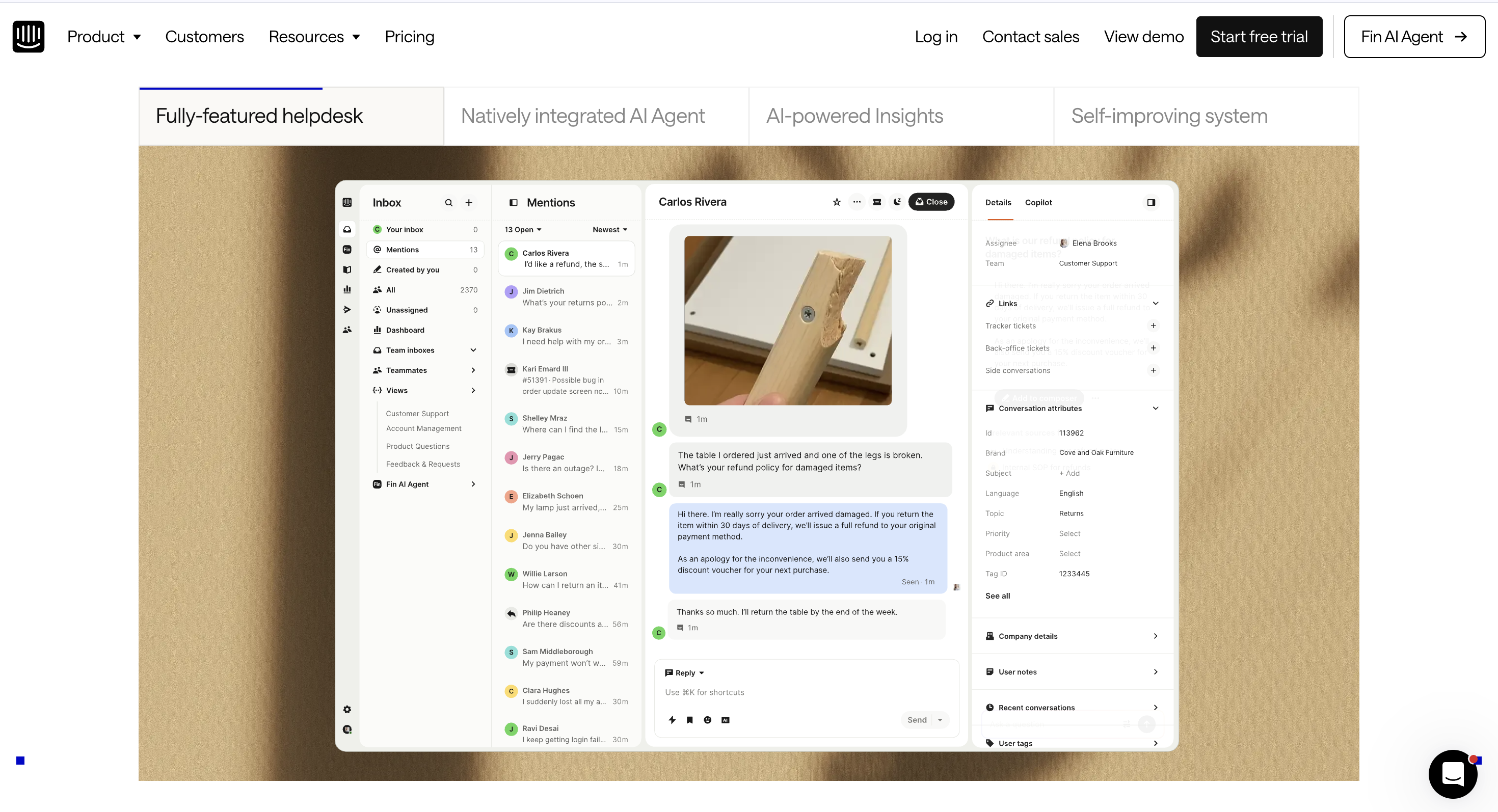Expand the Views section
Image resolution: width=1498 pixels, height=812 pixels.
point(473,391)
